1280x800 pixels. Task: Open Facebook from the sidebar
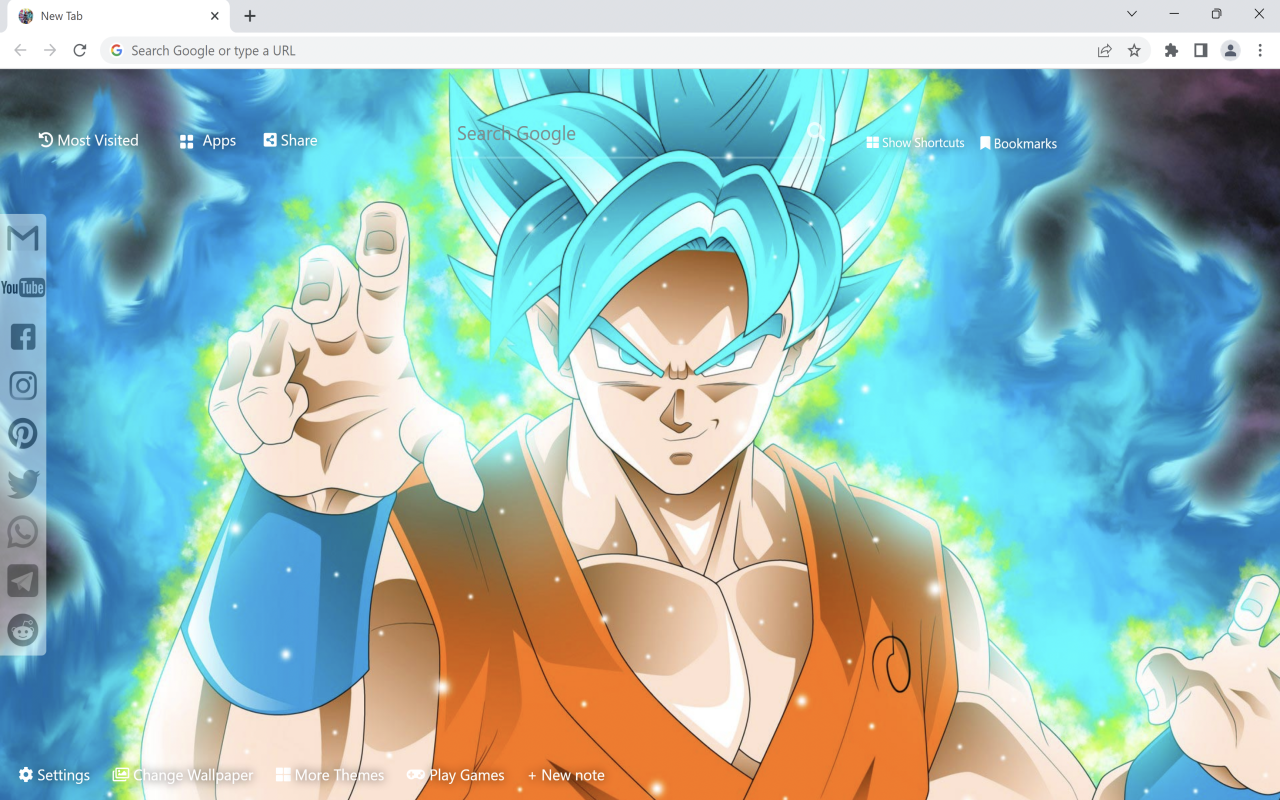coord(23,336)
